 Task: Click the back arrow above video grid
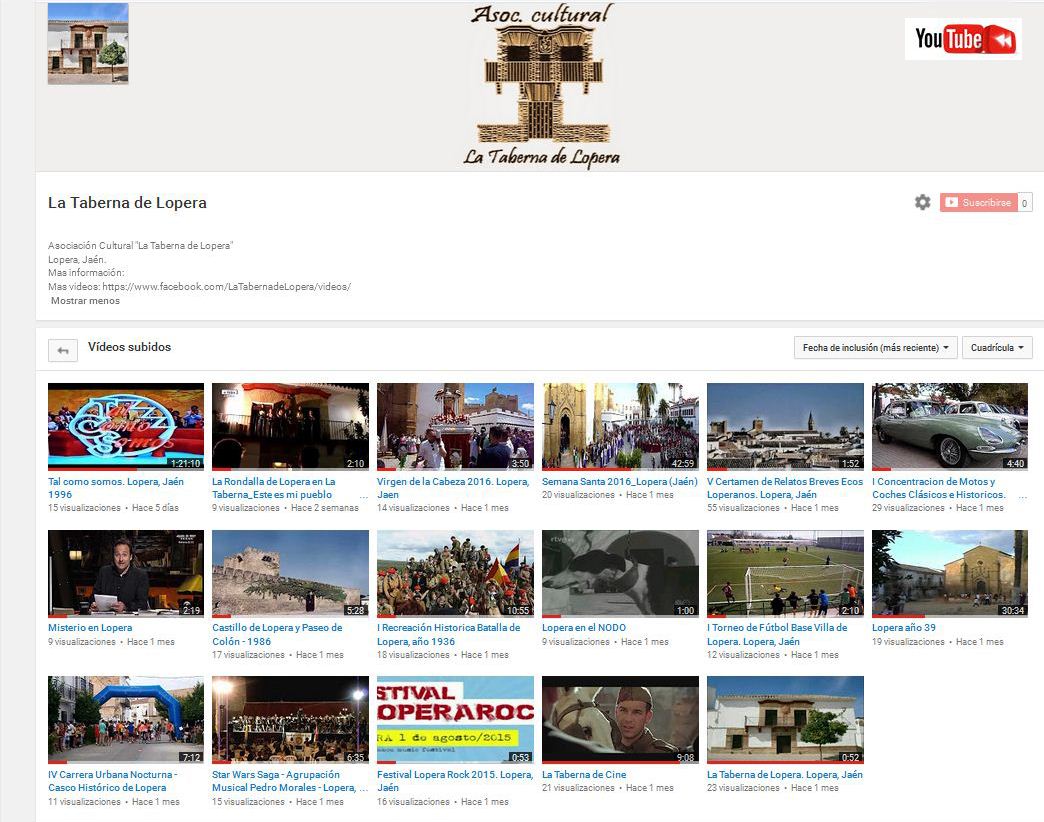pos(64,349)
